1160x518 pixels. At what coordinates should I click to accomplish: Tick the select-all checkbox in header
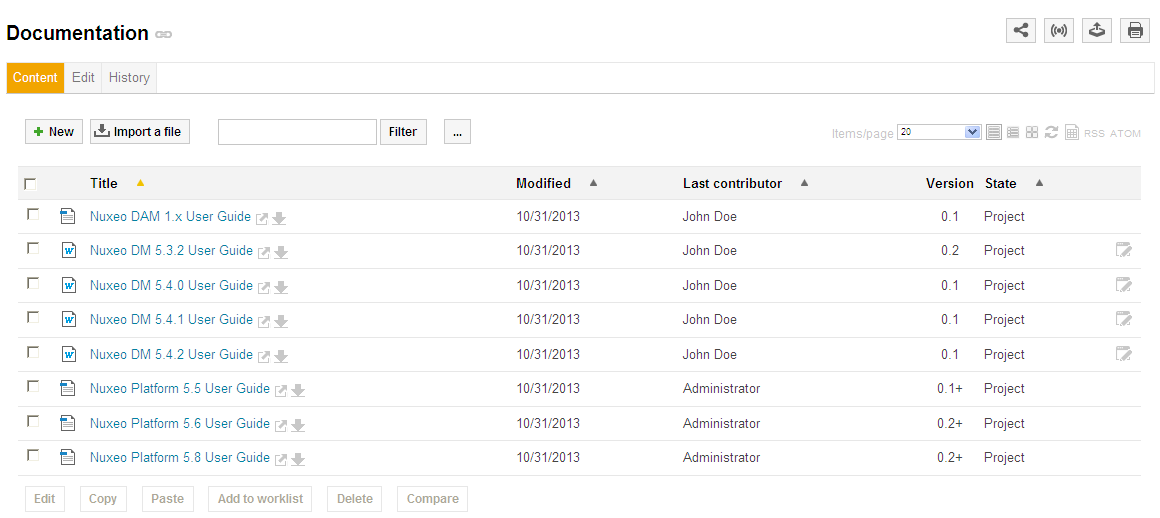(30, 184)
